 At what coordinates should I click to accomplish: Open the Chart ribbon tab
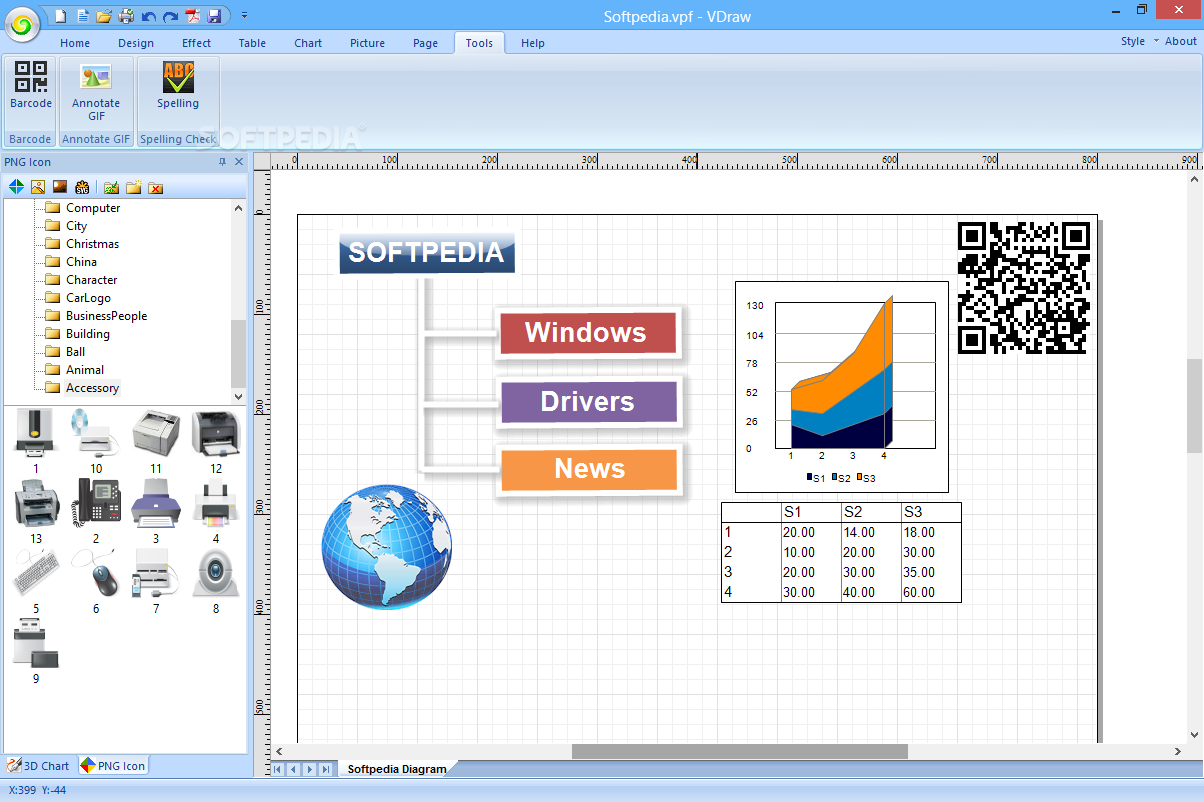pos(308,43)
